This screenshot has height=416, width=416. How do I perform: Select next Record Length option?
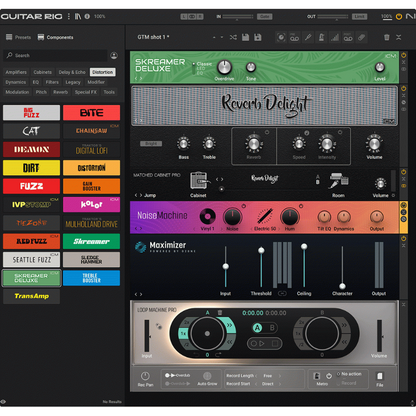point(280,376)
